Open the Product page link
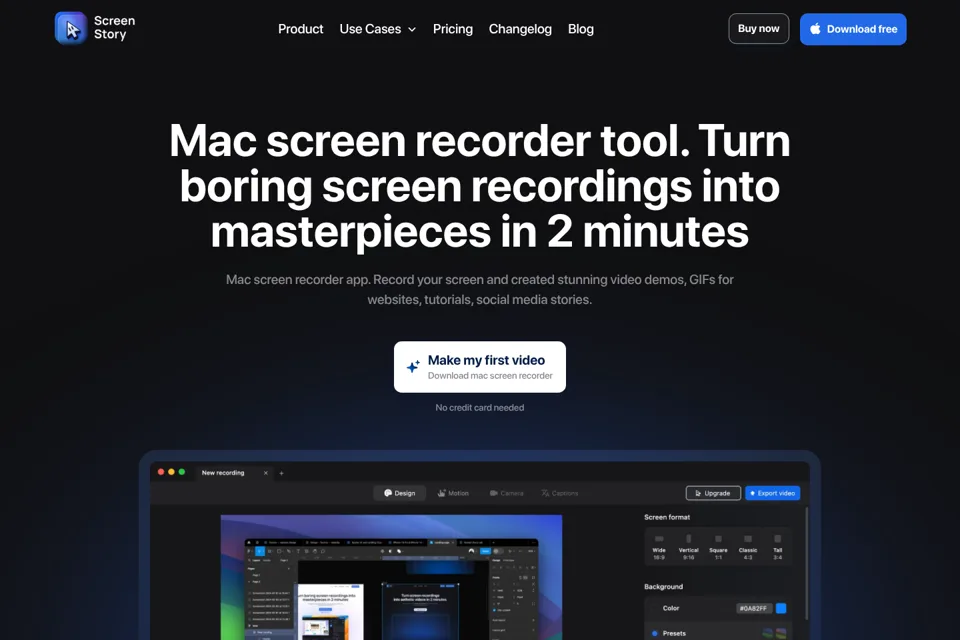Screen dimensions: 960x640 coord(300,29)
